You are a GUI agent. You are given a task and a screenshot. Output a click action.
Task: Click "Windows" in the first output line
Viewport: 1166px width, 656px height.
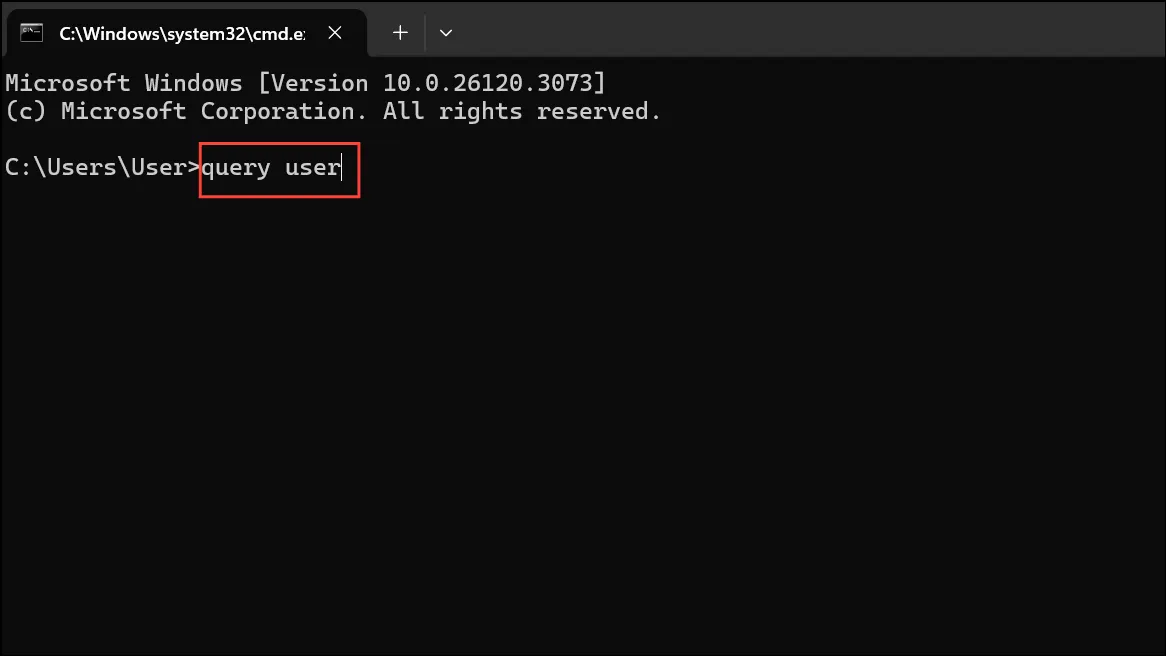click(193, 83)
